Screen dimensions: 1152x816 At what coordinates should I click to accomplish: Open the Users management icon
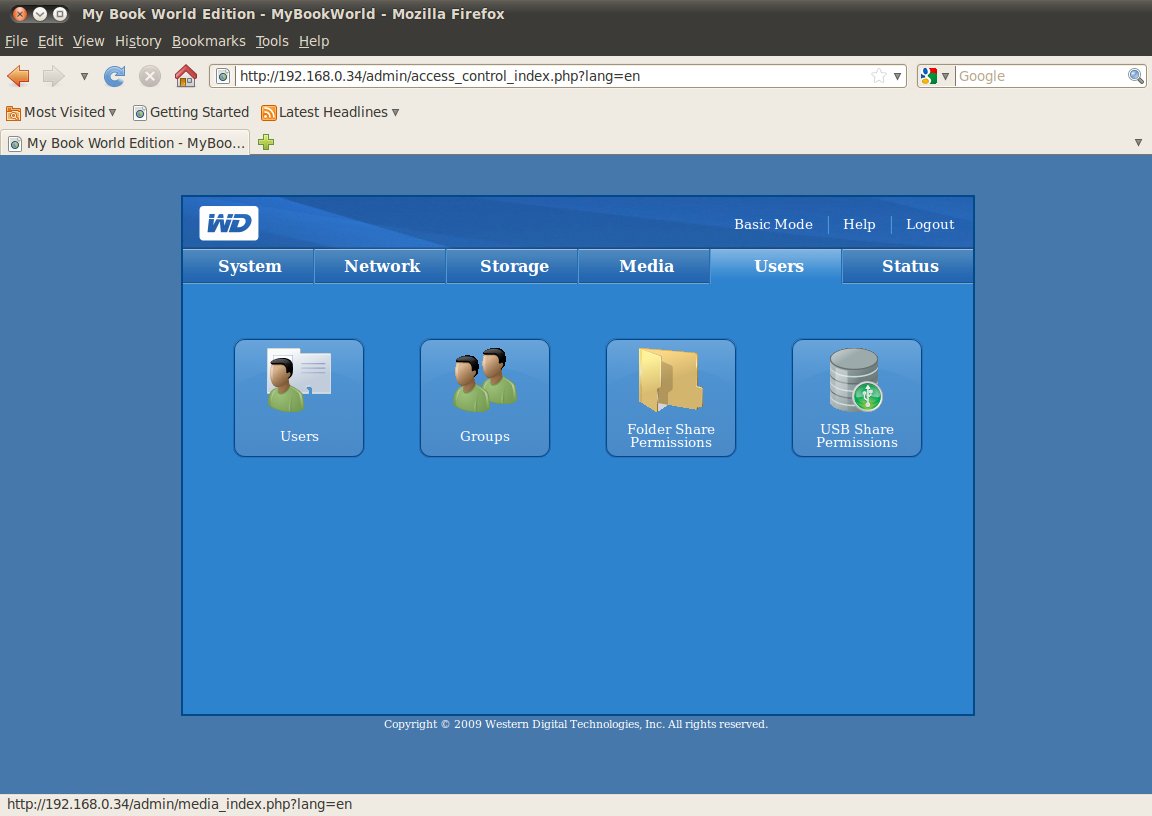click(x=298, y=397)
